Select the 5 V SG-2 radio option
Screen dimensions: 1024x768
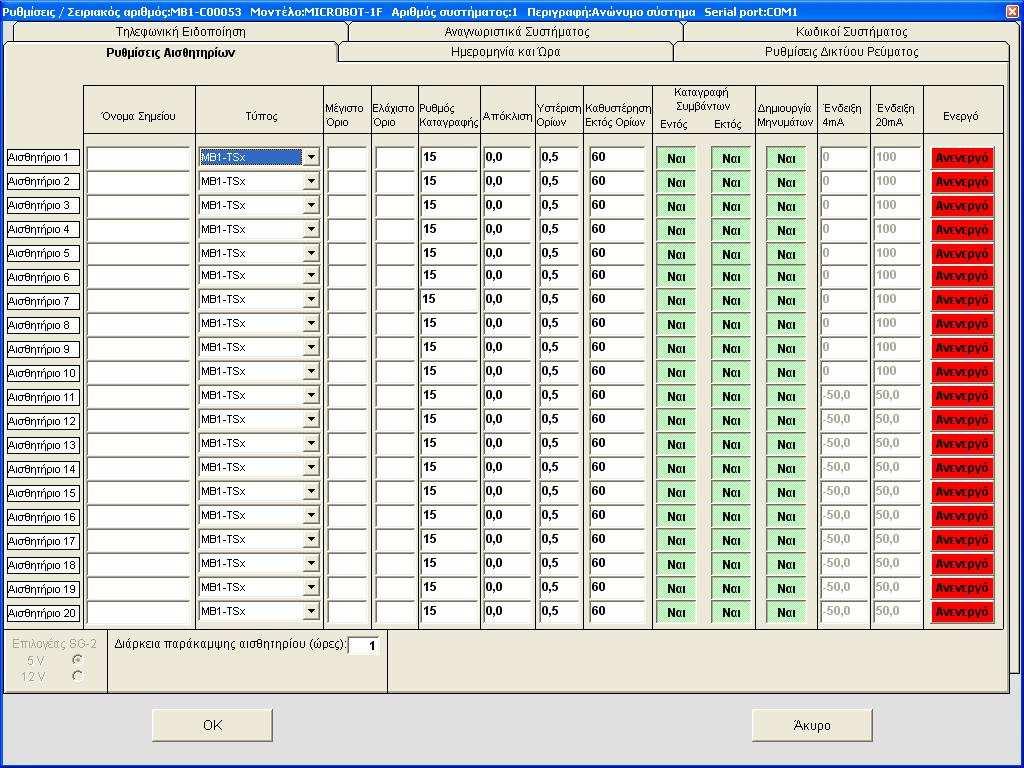(x=78, y=660)
